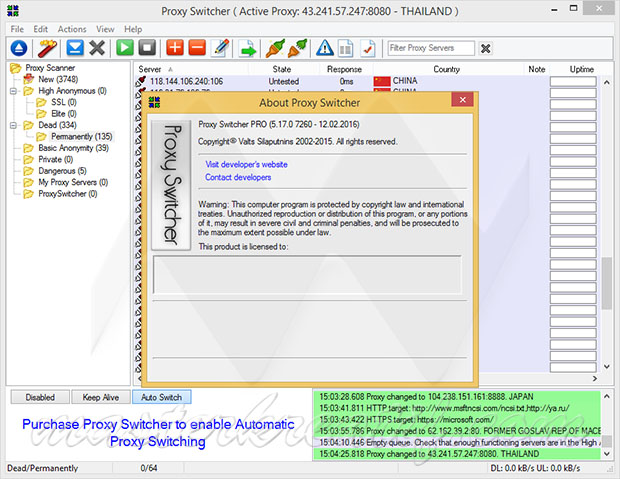Sort list by Note column header
The height and width of the screenshot is (479, 620).
[537, 69]
